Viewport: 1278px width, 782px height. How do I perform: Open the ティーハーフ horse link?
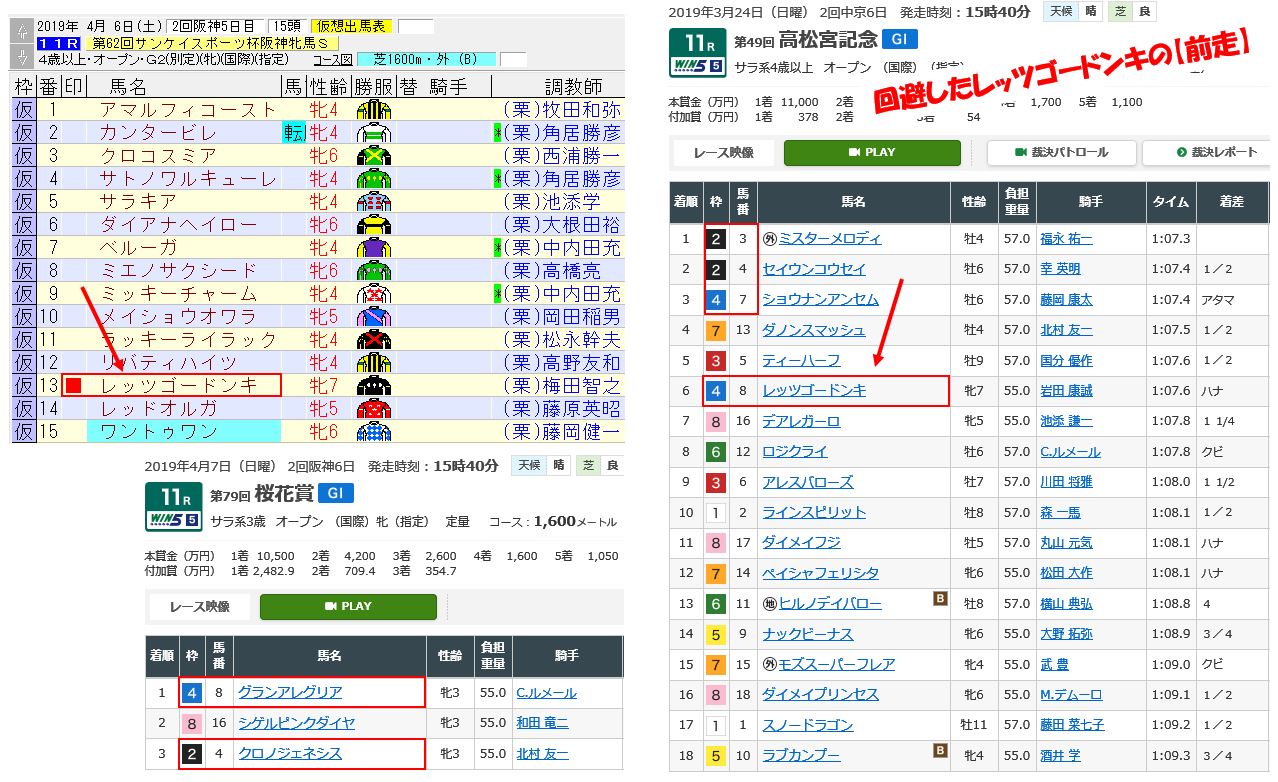tap(802, 360)
